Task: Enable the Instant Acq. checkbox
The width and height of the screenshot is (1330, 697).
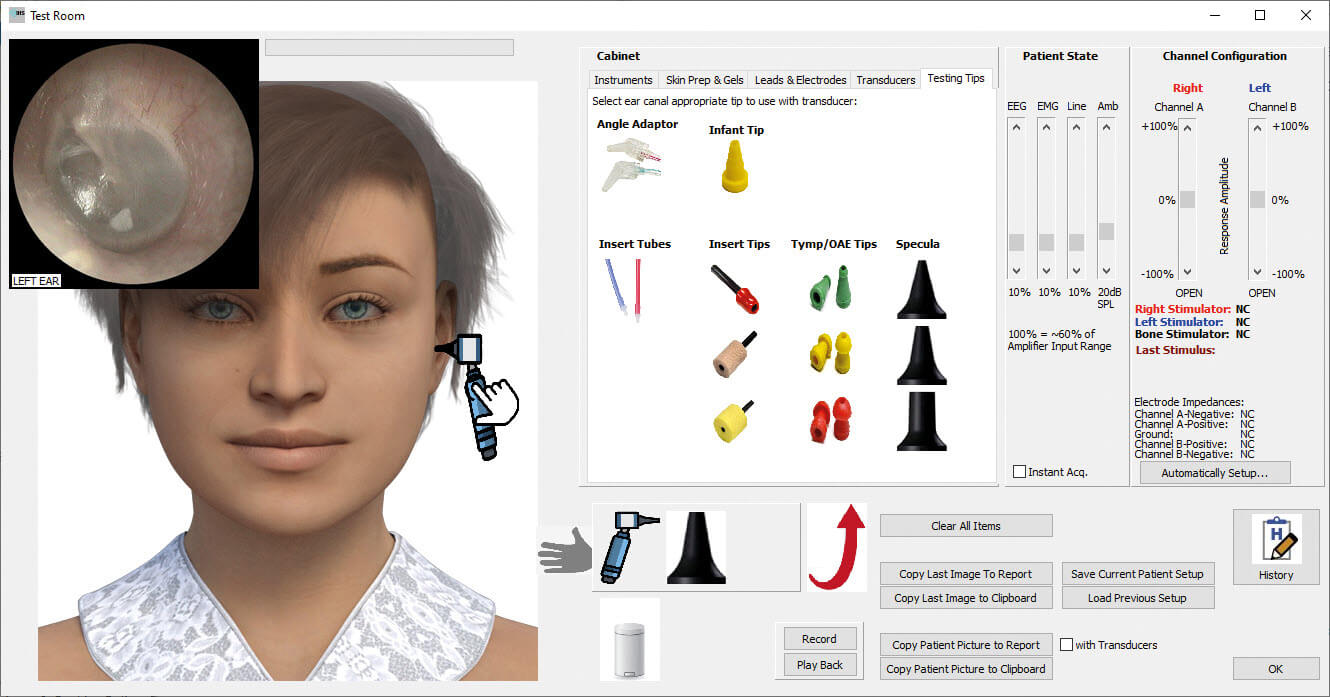Action: point(1019,472)
